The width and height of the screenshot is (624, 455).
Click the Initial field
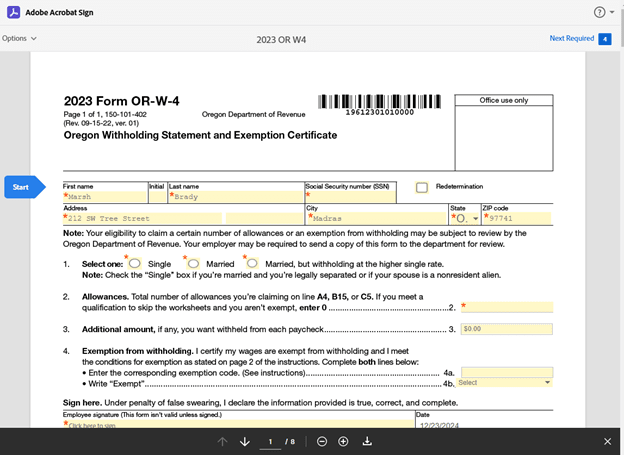coord(158,197)
